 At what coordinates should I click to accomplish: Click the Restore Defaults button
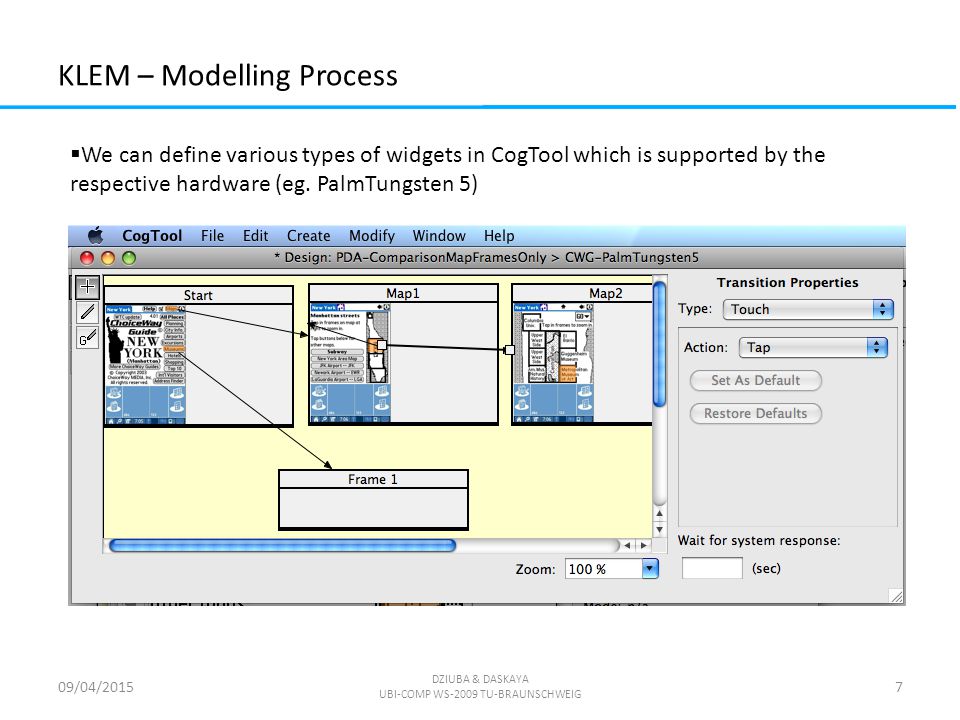(x=756, y=413)
